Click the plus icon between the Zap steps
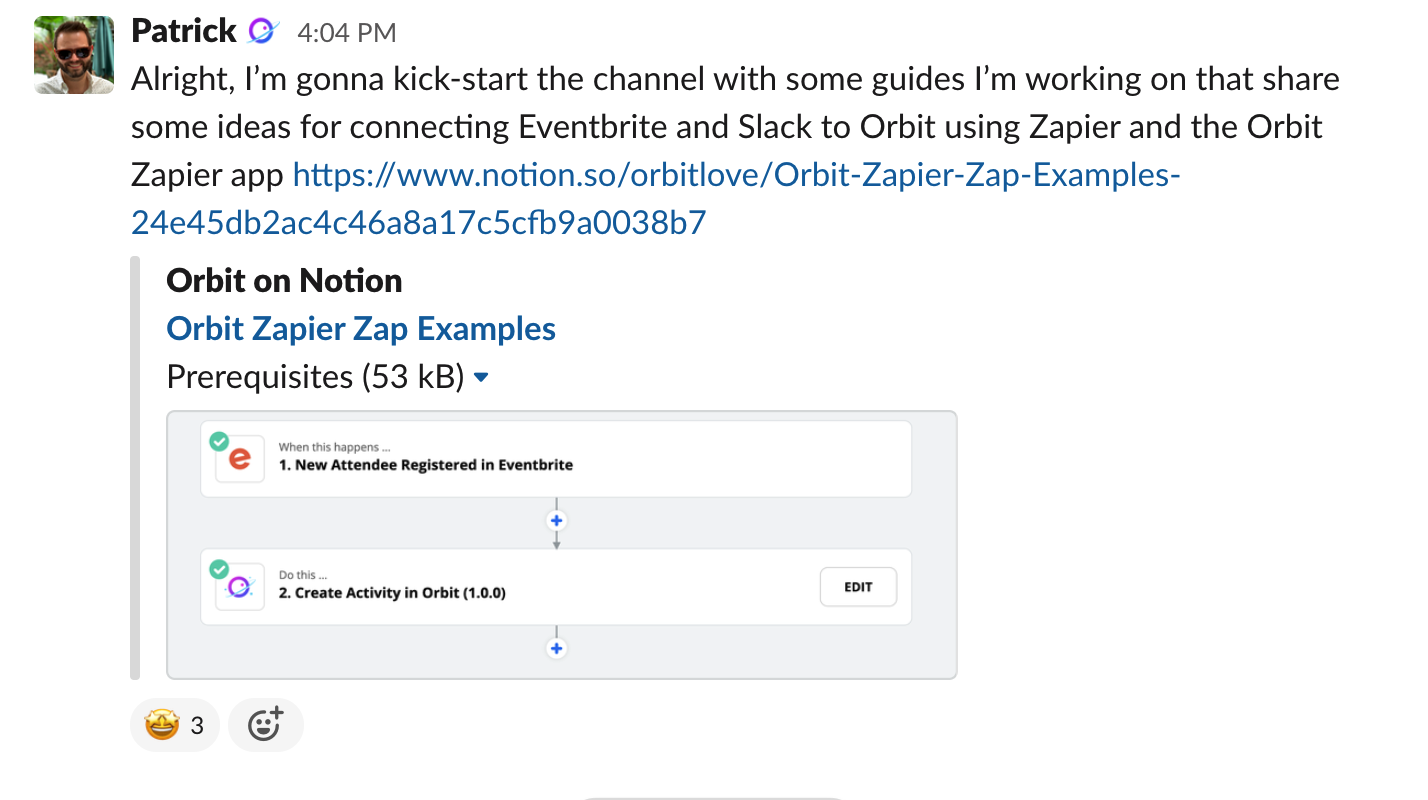Viewport: 1428px width, 800px height. (556, 520)
